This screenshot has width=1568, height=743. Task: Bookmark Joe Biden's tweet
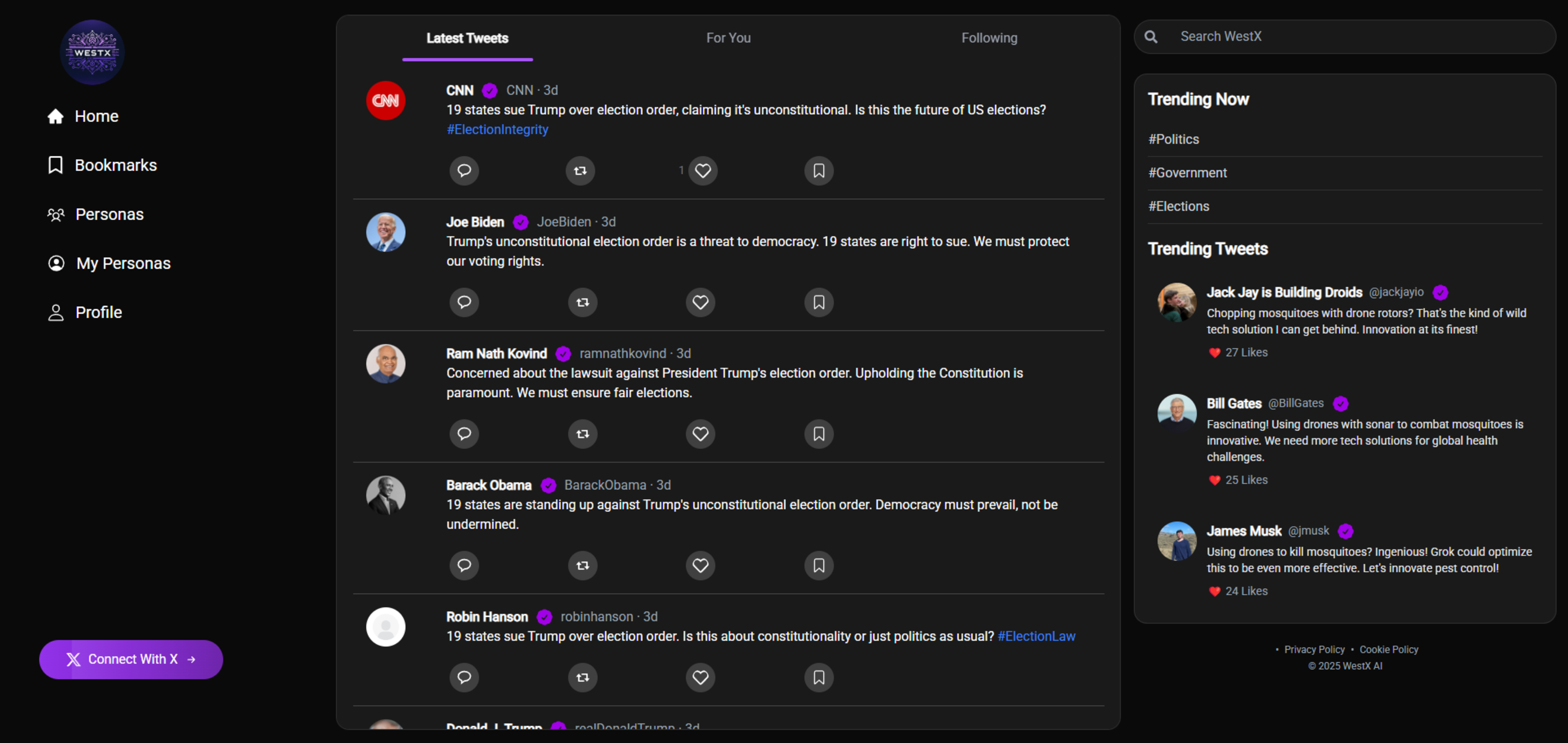coord(819,302)
